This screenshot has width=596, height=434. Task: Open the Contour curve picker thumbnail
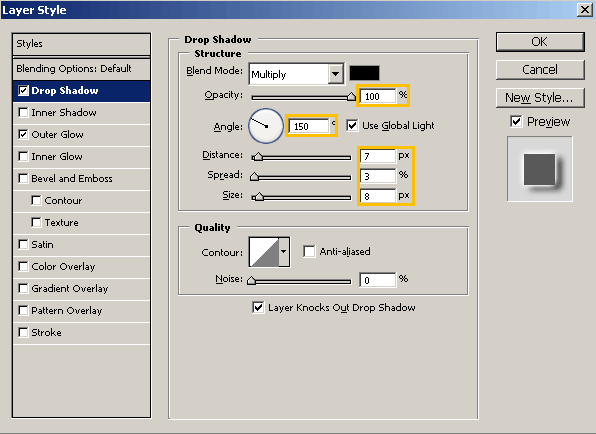click(x=264, y=252)
